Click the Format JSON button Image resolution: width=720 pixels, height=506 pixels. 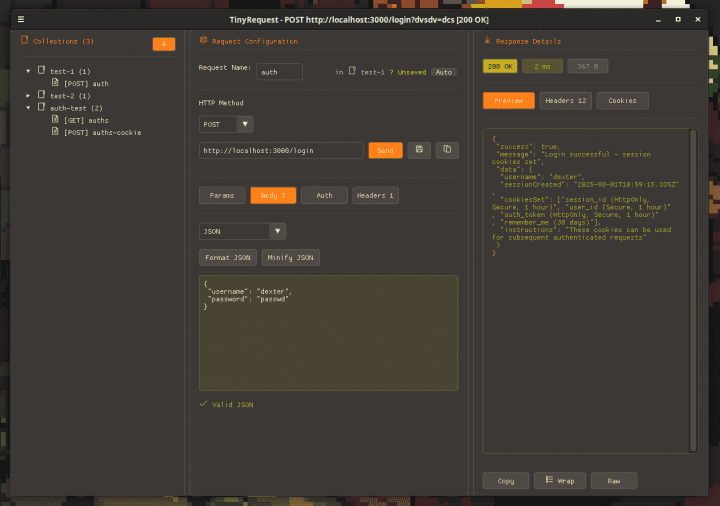[228, 258]
